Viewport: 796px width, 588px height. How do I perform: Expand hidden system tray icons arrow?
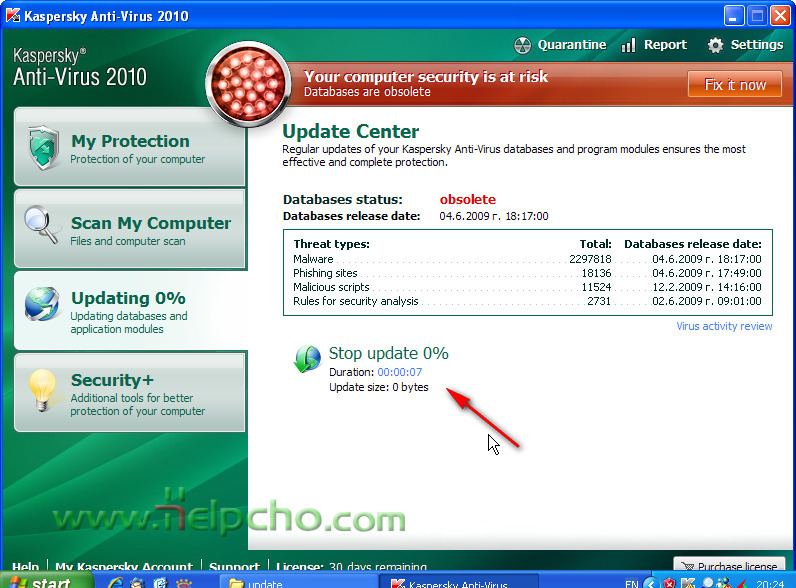[650, 583]
